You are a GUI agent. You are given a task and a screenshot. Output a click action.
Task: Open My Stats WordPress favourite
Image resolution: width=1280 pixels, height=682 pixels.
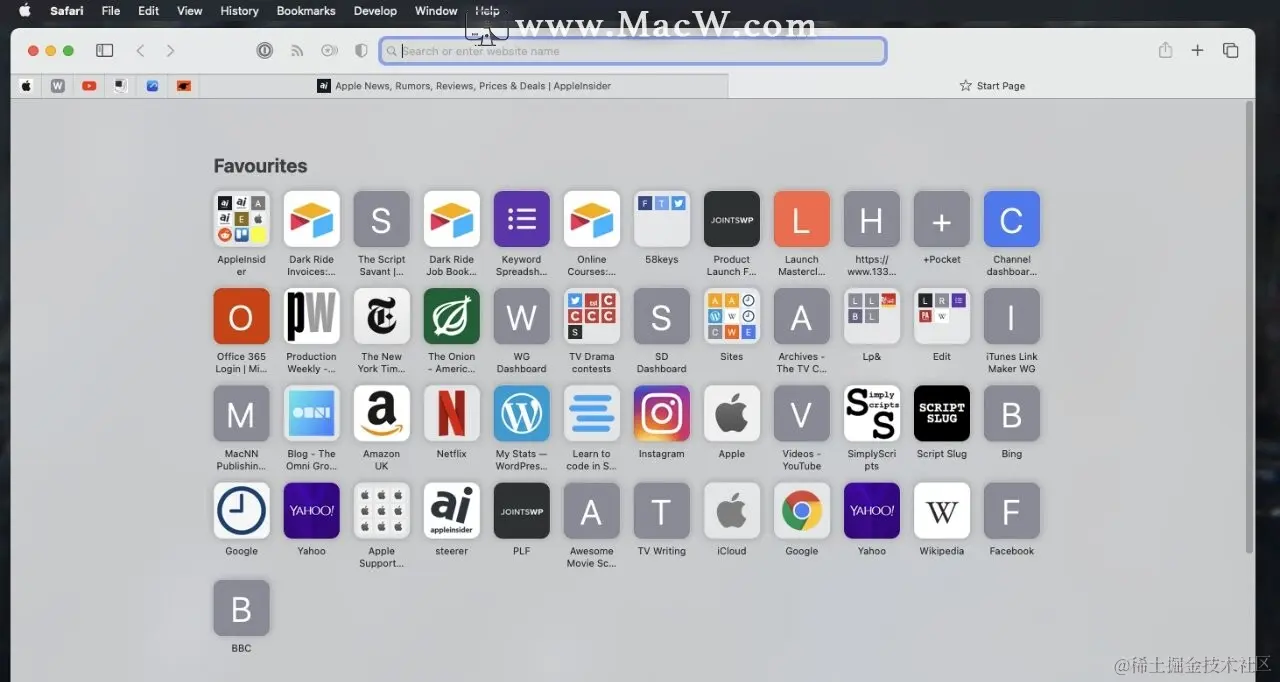point(521,413)
